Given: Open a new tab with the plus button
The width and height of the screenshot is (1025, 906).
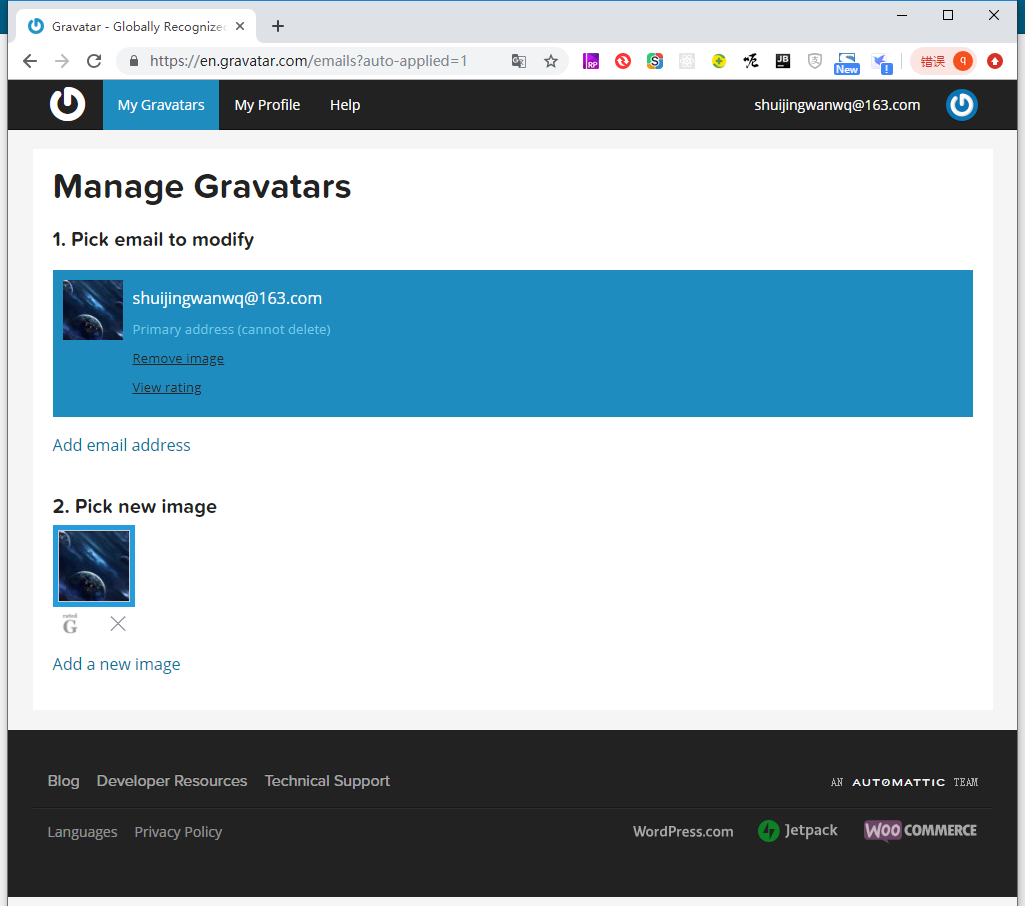Looking at the screenshot, I should coord(278,26).
